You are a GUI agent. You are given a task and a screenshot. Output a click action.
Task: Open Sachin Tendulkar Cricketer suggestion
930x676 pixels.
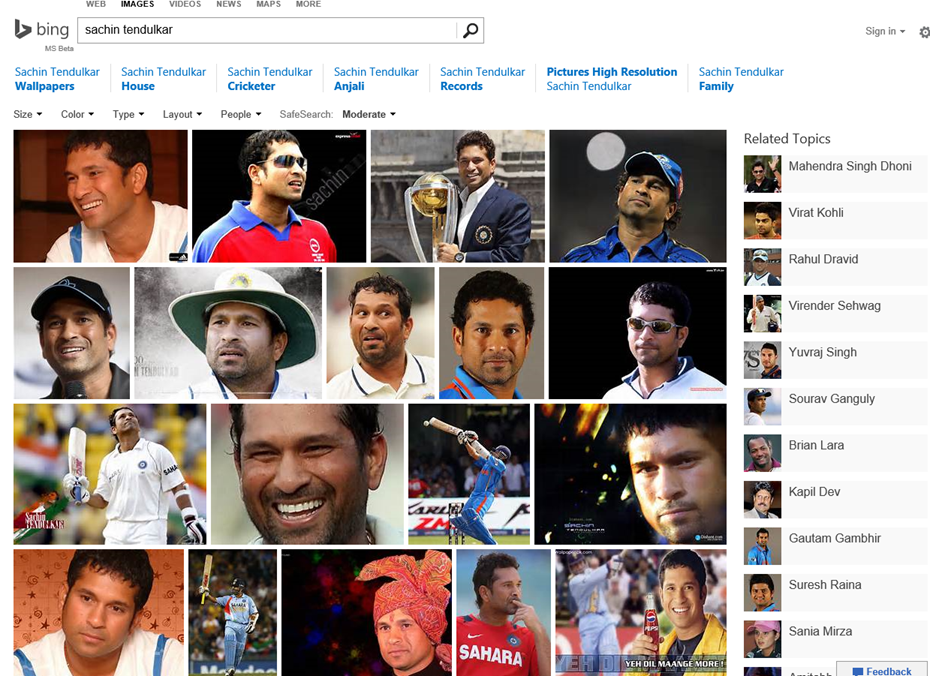click(269, 79)
